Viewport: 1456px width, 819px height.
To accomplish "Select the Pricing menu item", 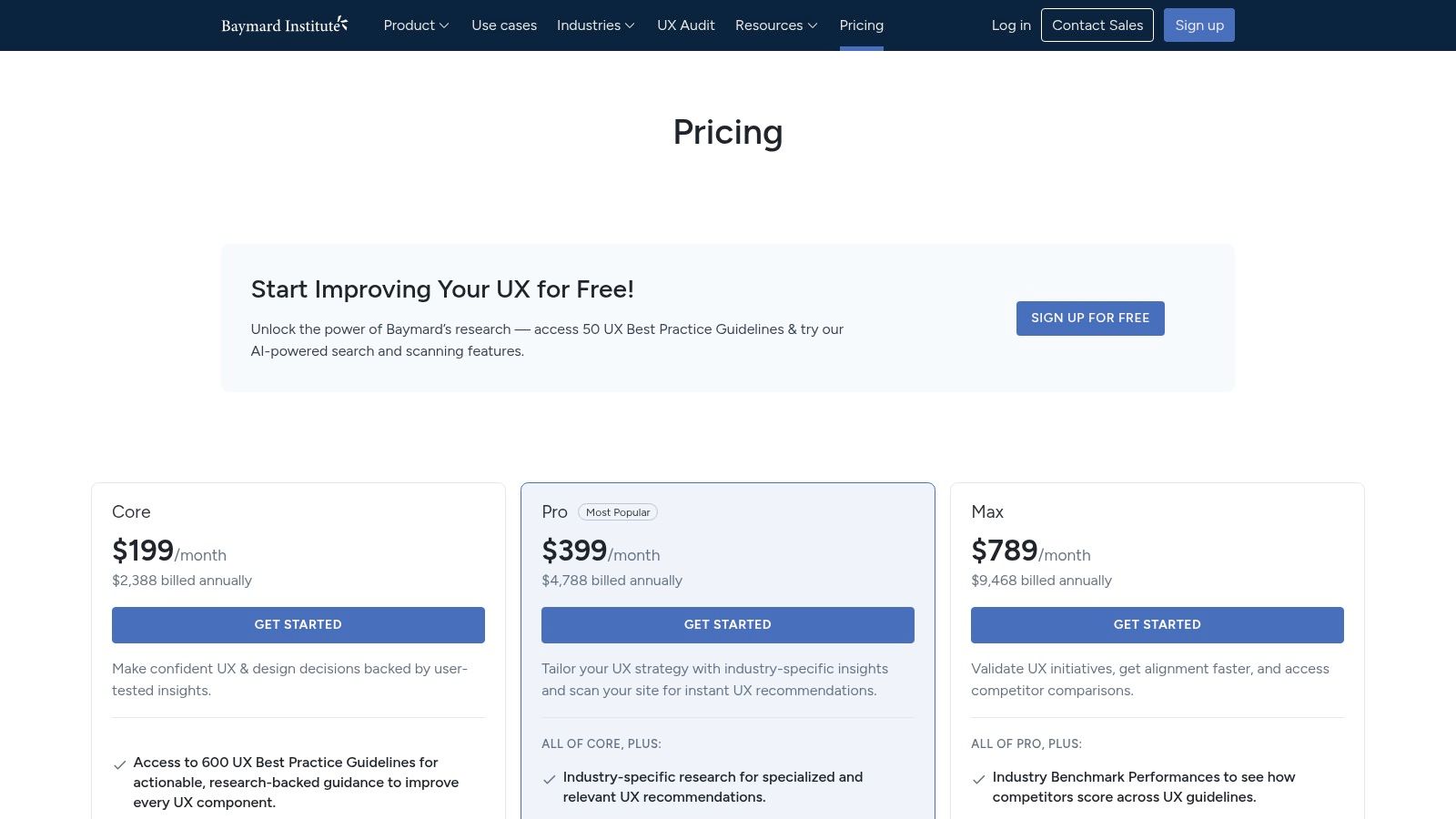I will (861, 25).
